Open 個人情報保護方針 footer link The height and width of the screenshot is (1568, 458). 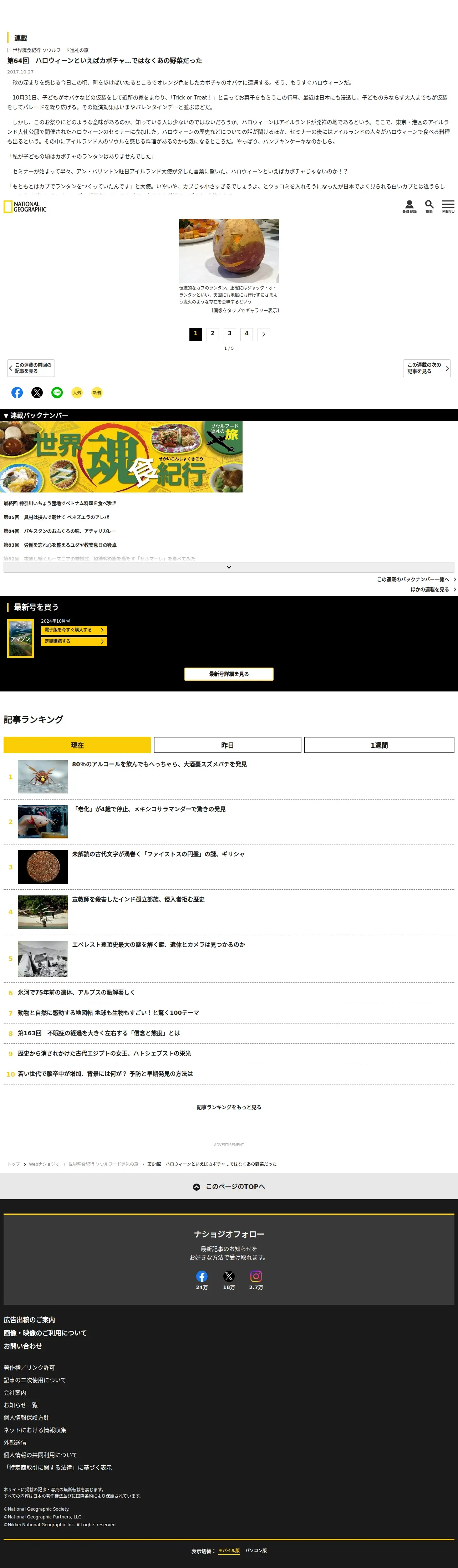click(x=26, y=1418)
